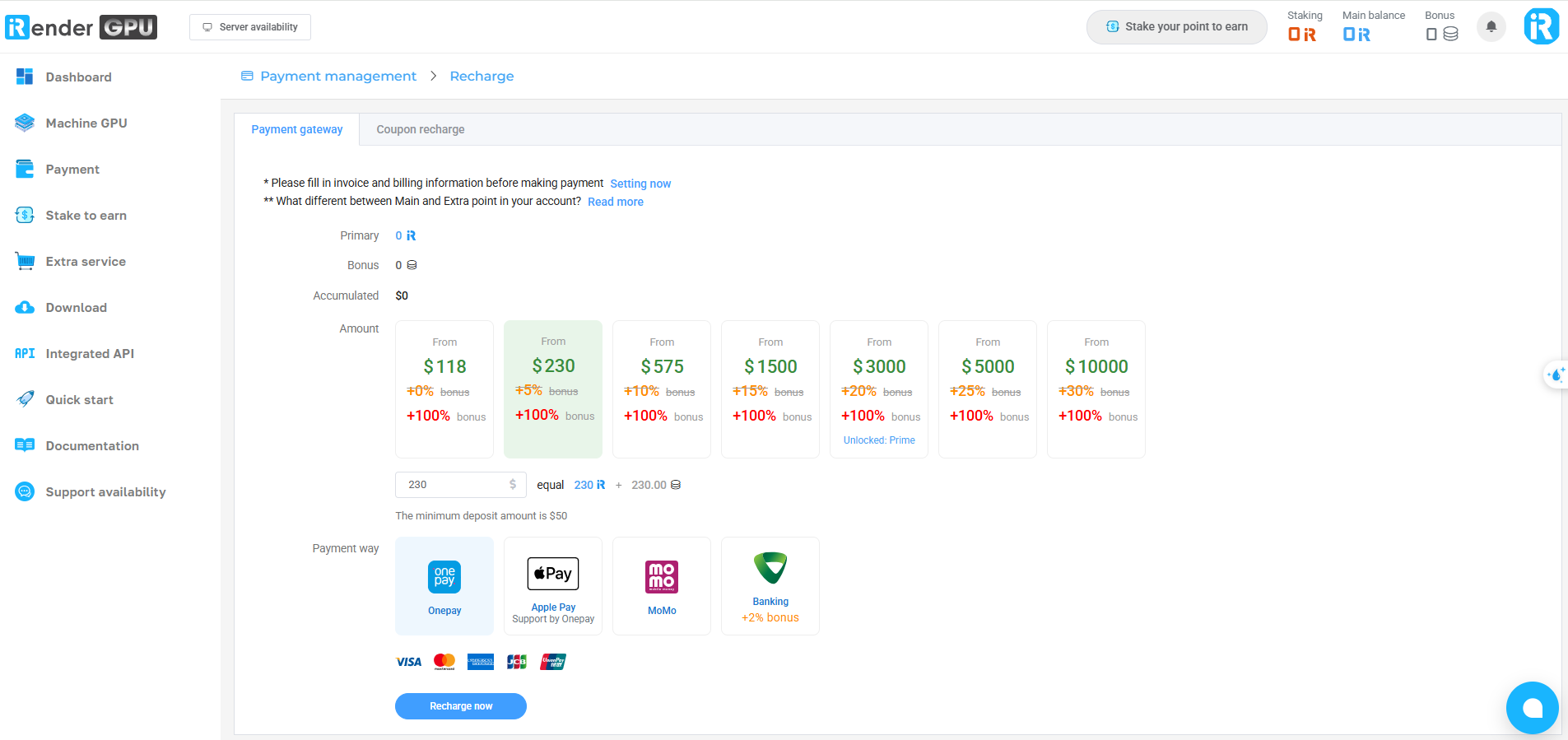Viewport: 1568px width, 740px height.
Task: Open the chat support bubble
Action: (x=1532, y=707)
